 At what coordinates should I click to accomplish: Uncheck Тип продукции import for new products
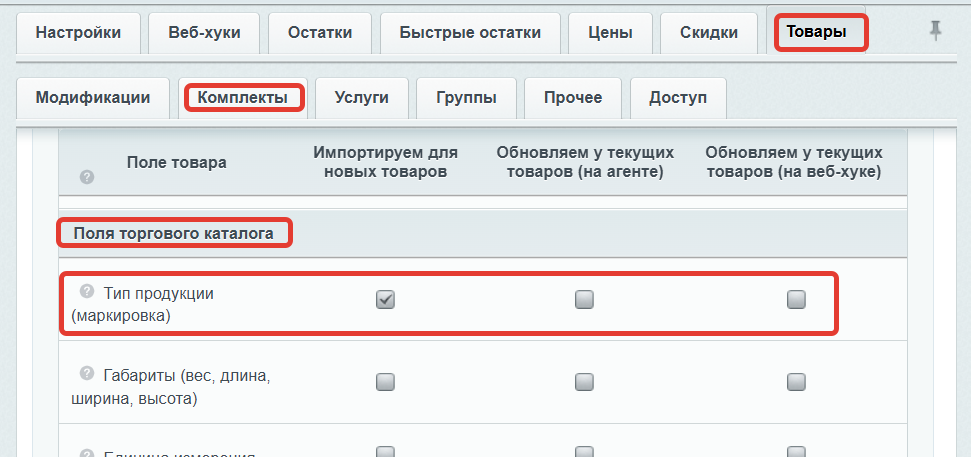pos(385,300)
